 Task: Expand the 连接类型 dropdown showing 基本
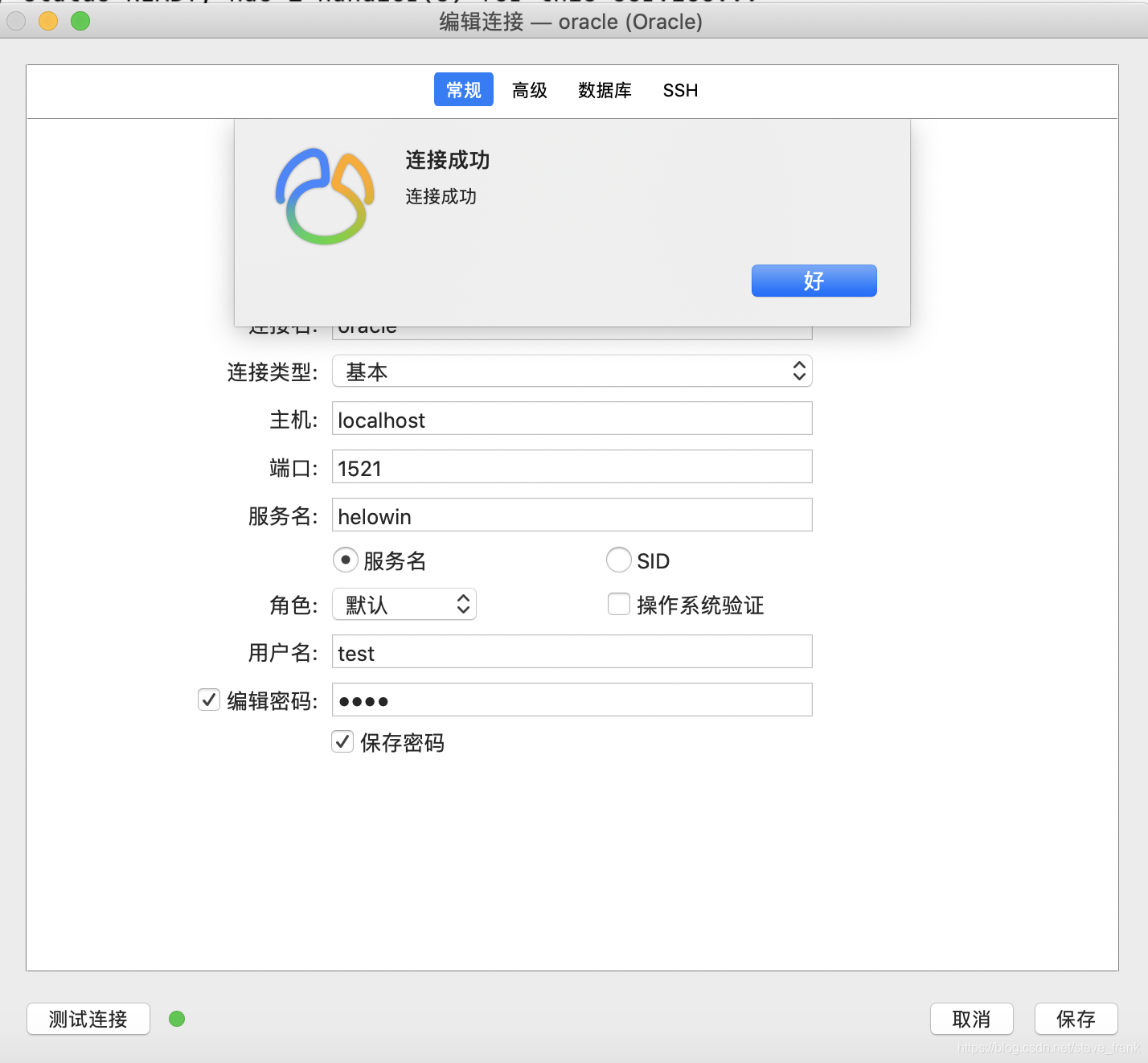coord(572,371)
